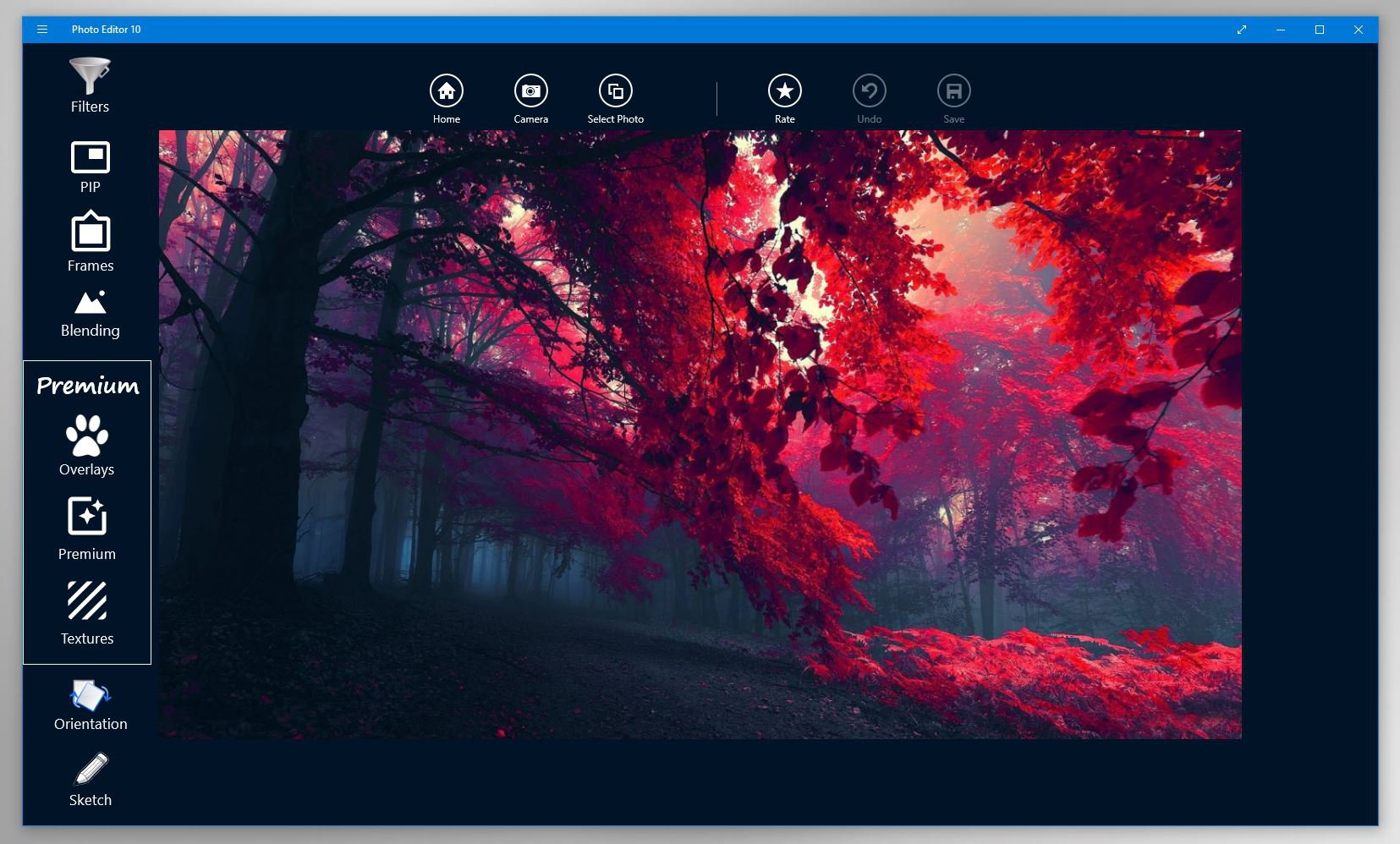Image resolution: width=1400 pixels, height=844 pixels.
Task: Click the Photo Editor 10 window title
Action: tap(107, 30)
